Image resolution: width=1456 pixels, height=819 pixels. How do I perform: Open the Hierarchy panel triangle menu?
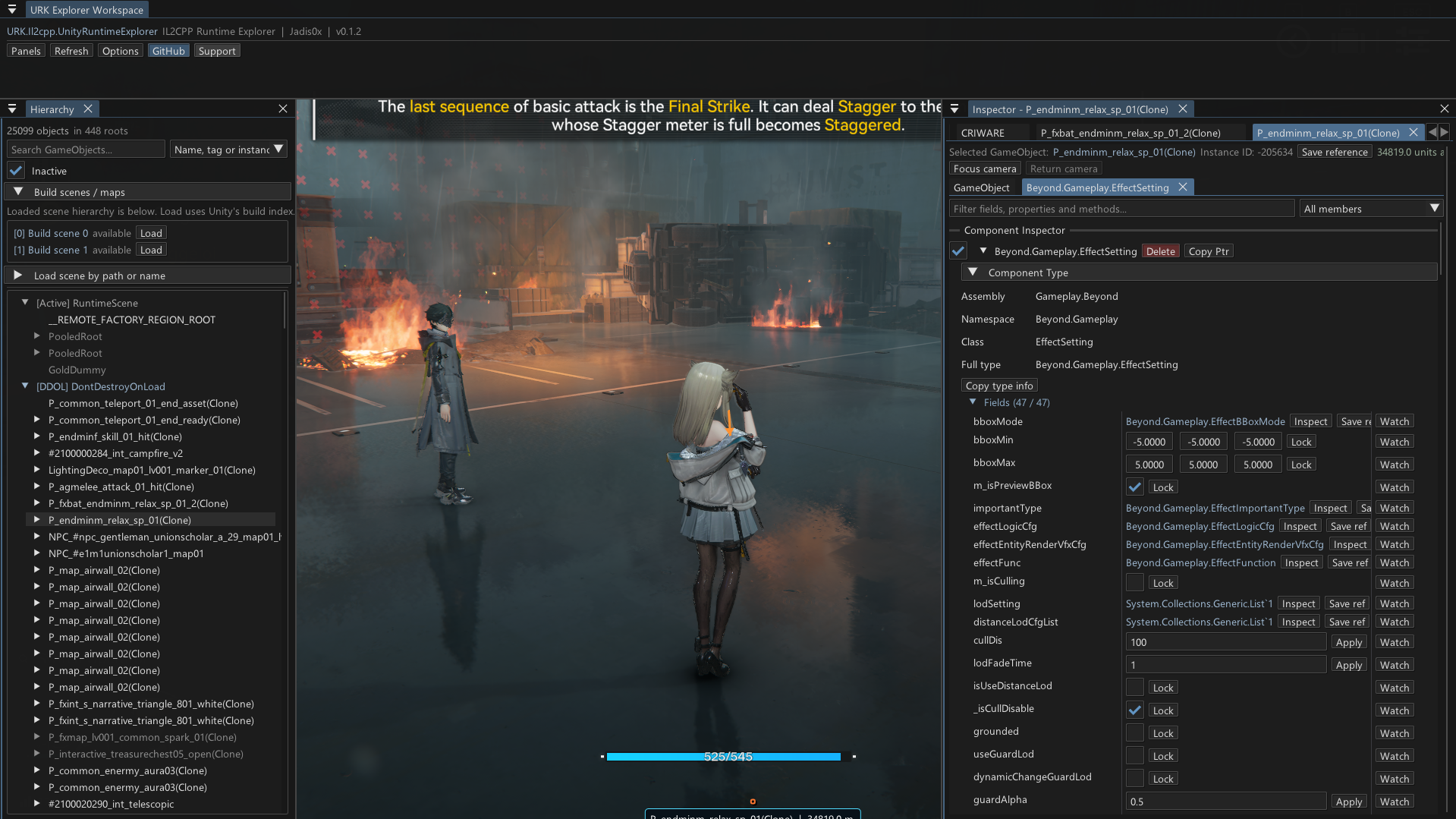pyautogui.click(x=12, y=109)
